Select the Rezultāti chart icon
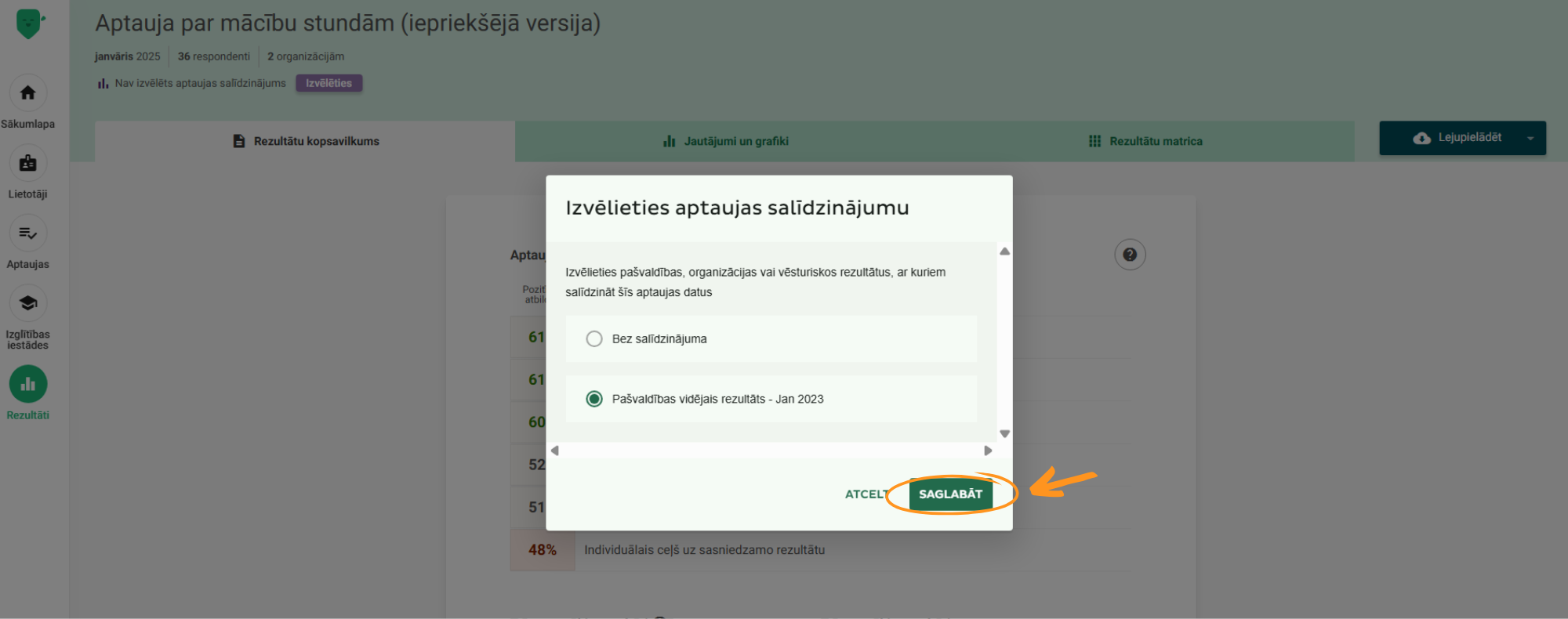Viewport: 1568px width, 619px height. (x=28, y=384)
